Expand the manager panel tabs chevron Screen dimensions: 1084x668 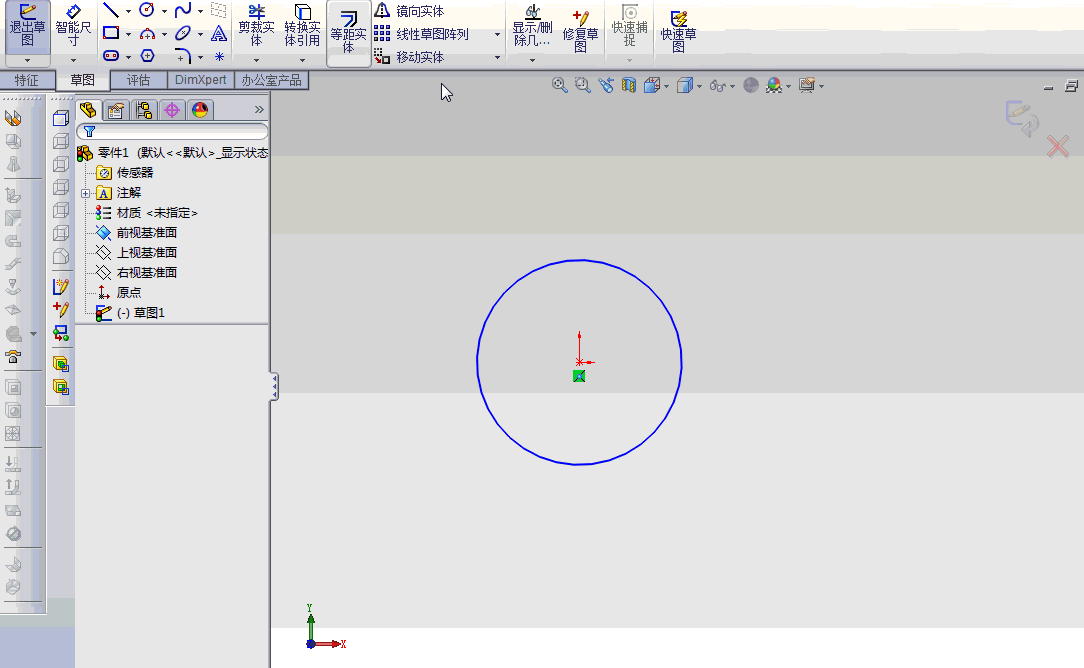pos(259,109)
